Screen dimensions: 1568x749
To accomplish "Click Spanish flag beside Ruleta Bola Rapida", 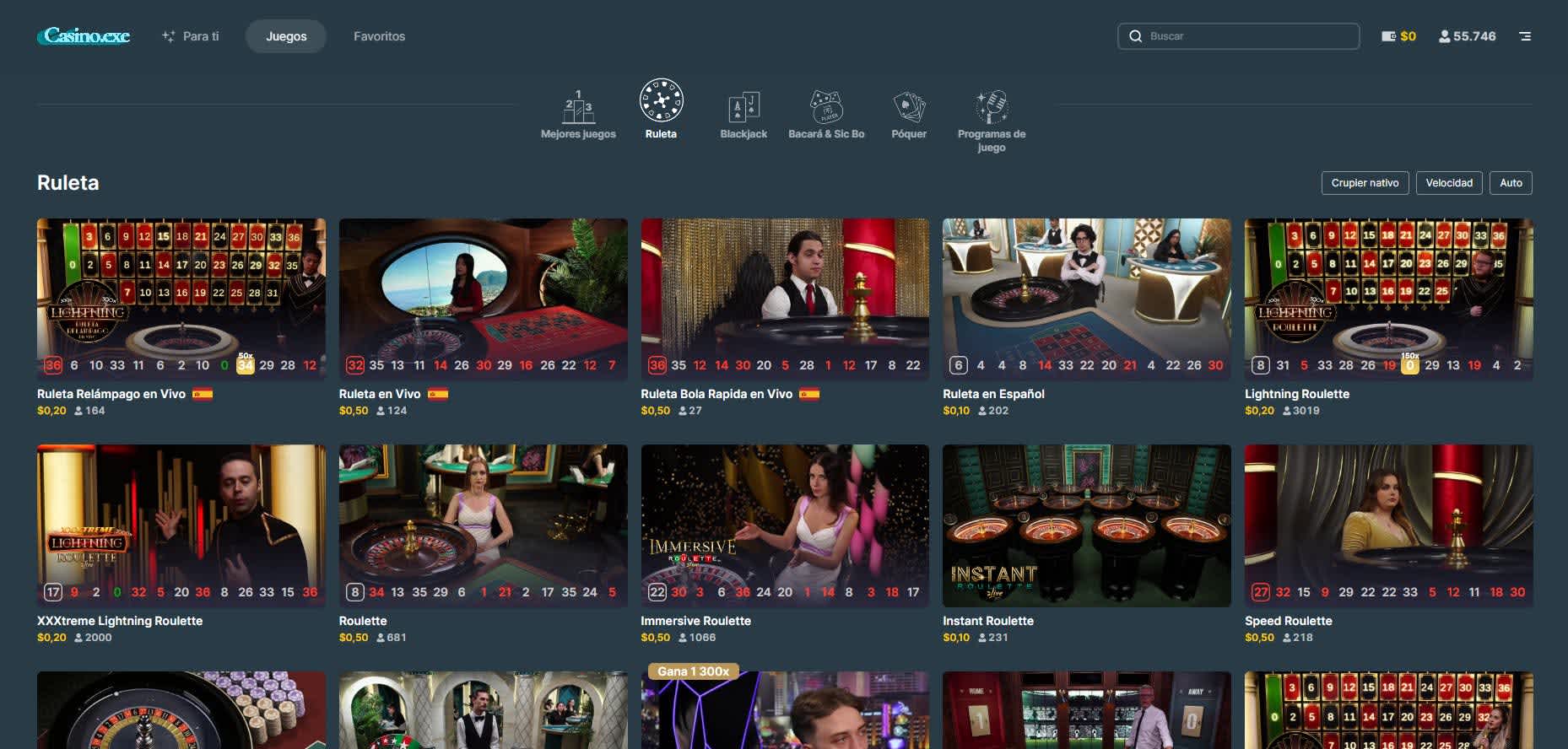I will [x=809, y=394].
